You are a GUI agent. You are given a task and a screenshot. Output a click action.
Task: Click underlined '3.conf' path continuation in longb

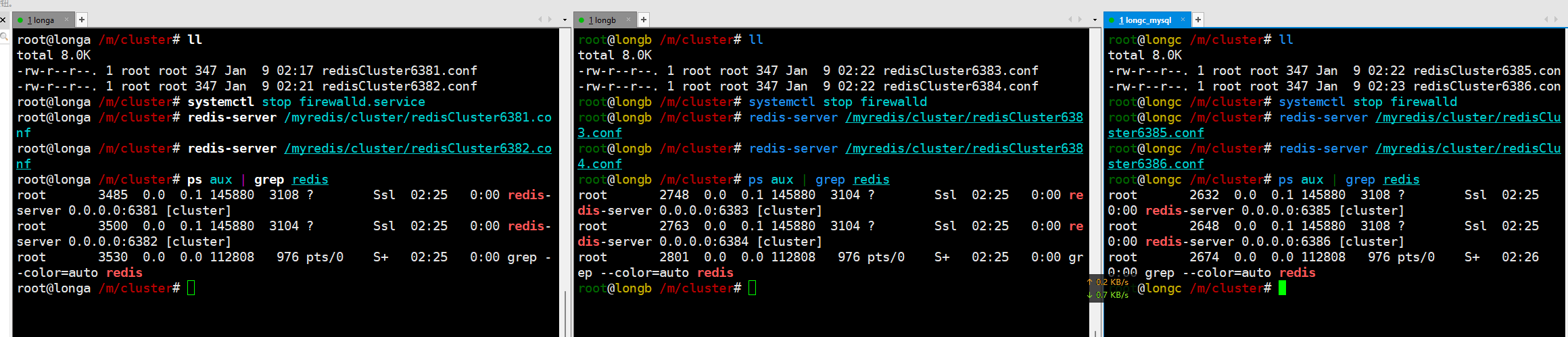[x=600, y=133]
